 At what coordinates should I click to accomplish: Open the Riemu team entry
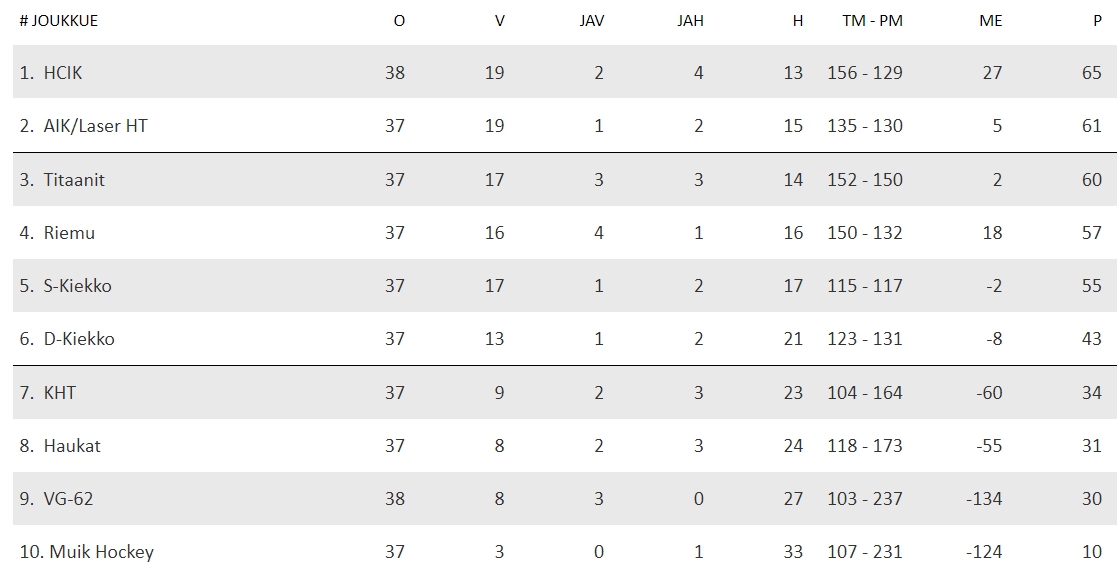(69, 233)
